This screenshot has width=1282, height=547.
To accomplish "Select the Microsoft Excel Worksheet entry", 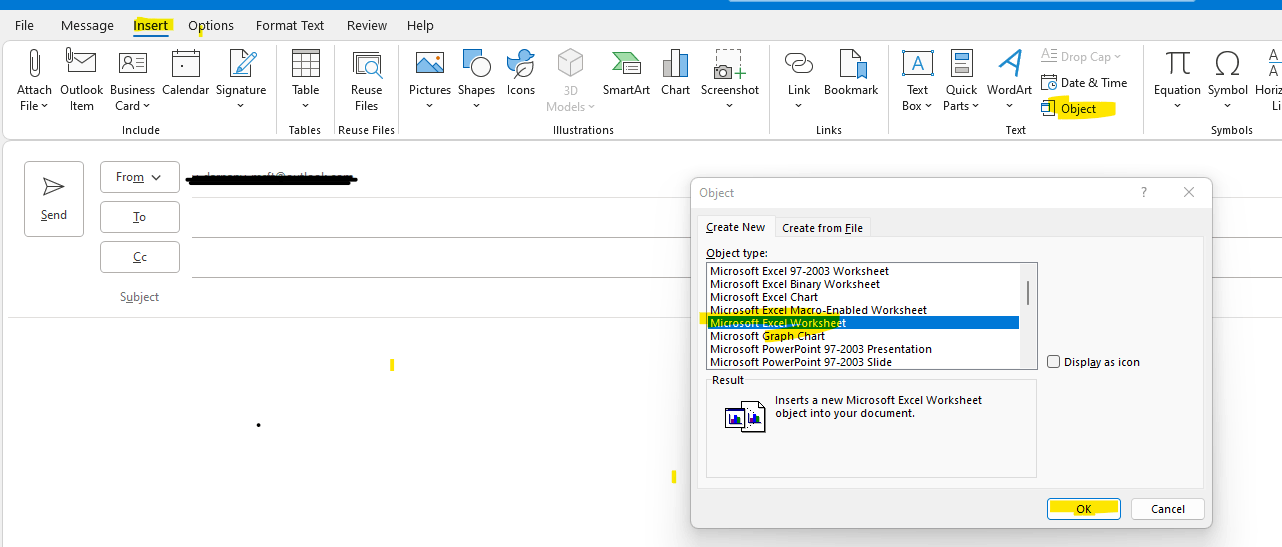I will tap(863, 323).
